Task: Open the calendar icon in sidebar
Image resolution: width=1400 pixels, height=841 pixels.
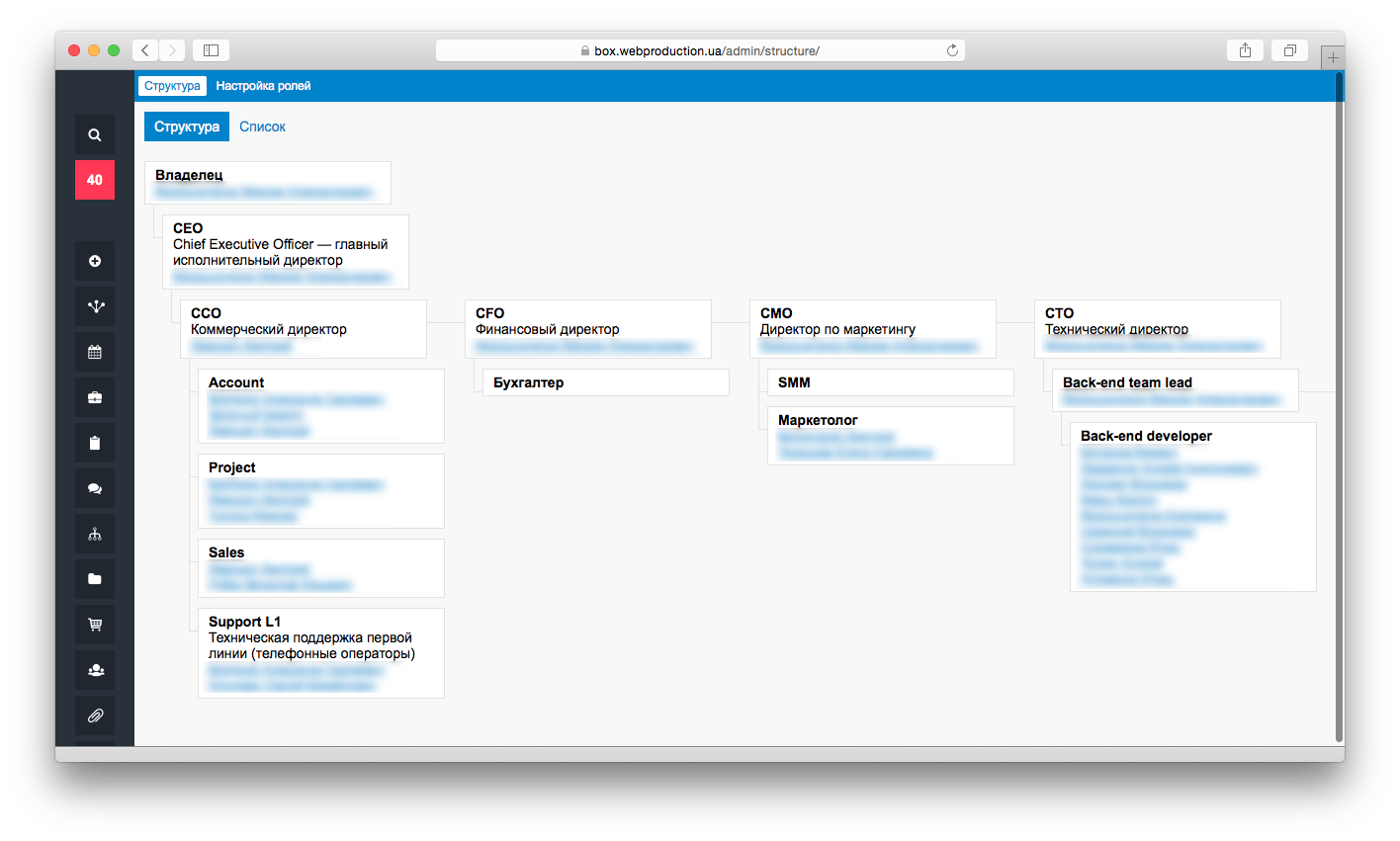Action: coord(95,352)
